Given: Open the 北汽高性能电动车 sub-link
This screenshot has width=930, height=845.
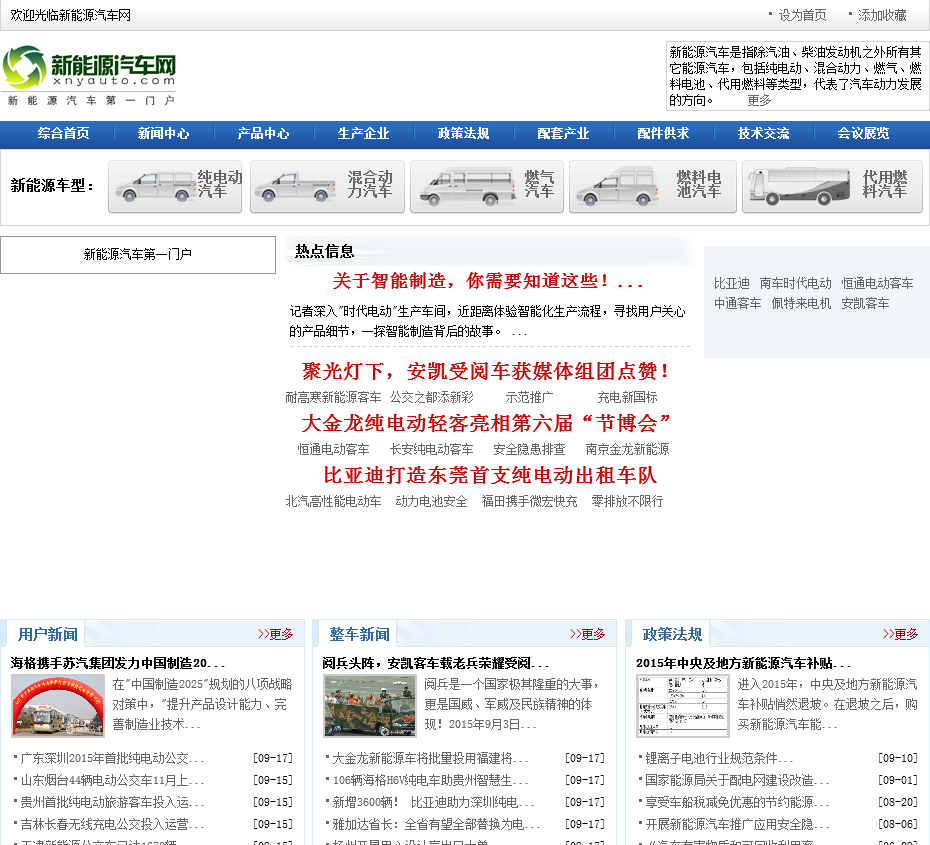Looking at the screenshot, I should click(x=333, y=502).
